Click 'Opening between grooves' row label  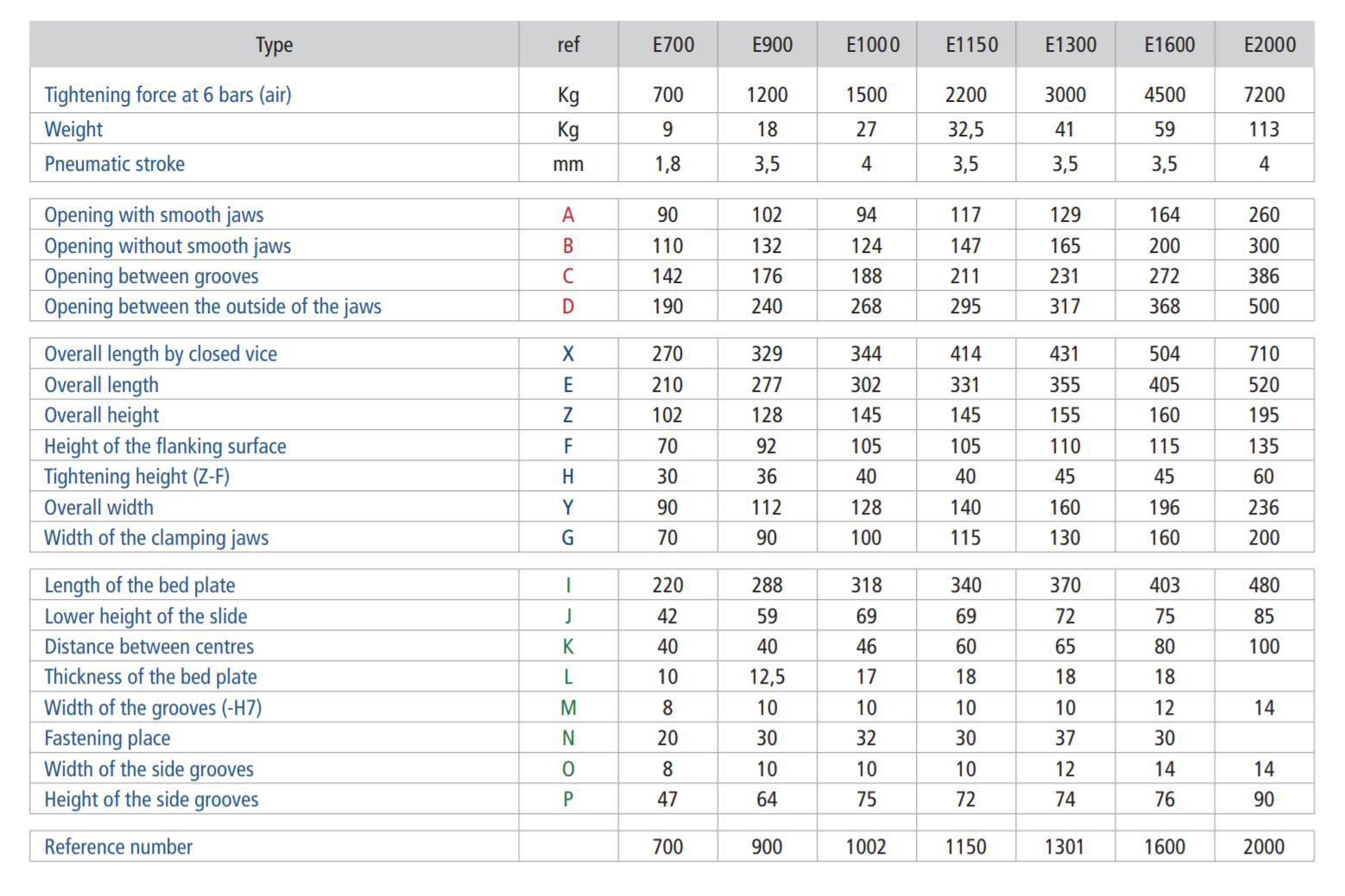point(151,276)
